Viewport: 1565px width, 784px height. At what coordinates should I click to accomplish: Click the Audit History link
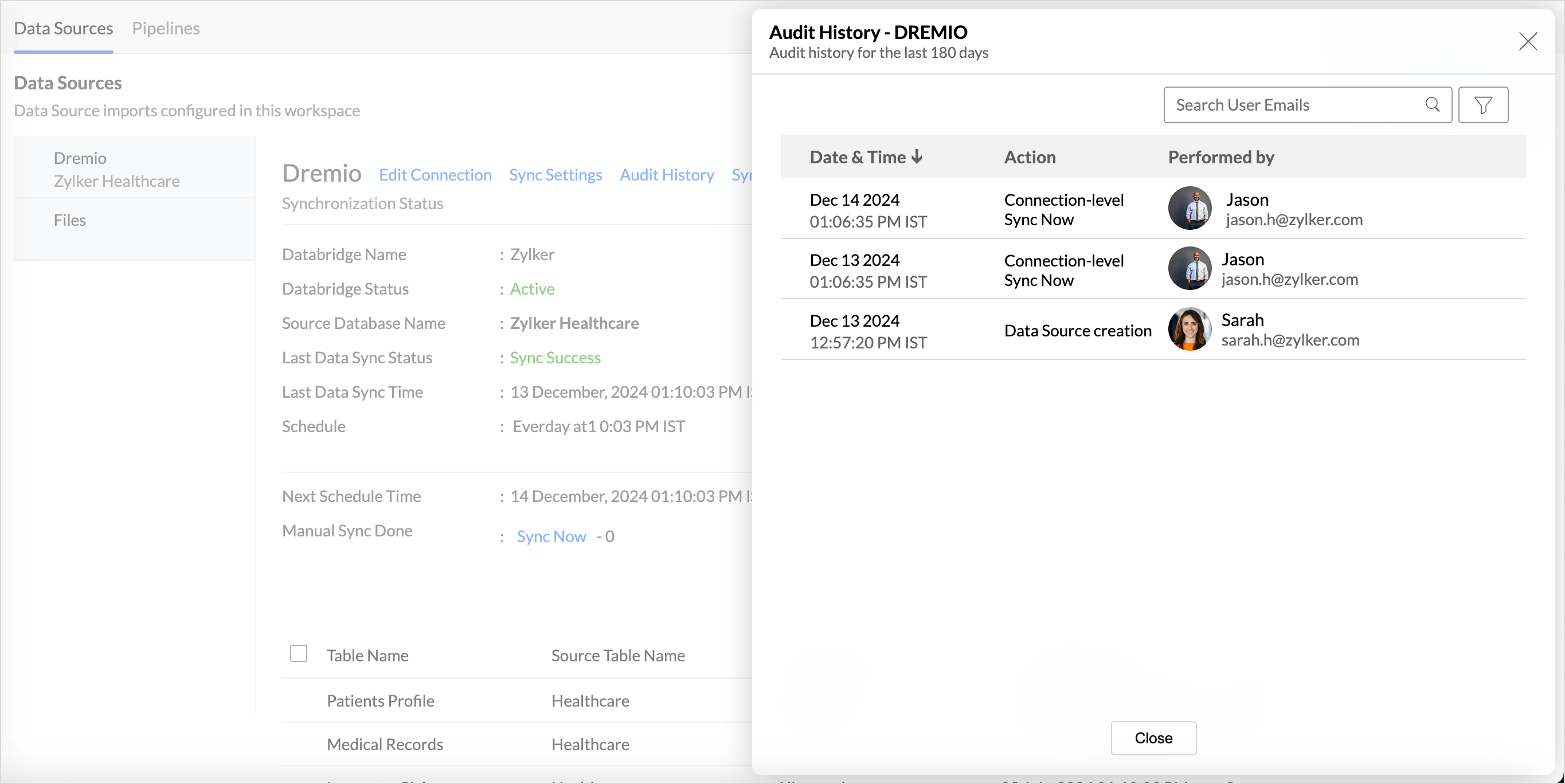click(x=667, y=175)
